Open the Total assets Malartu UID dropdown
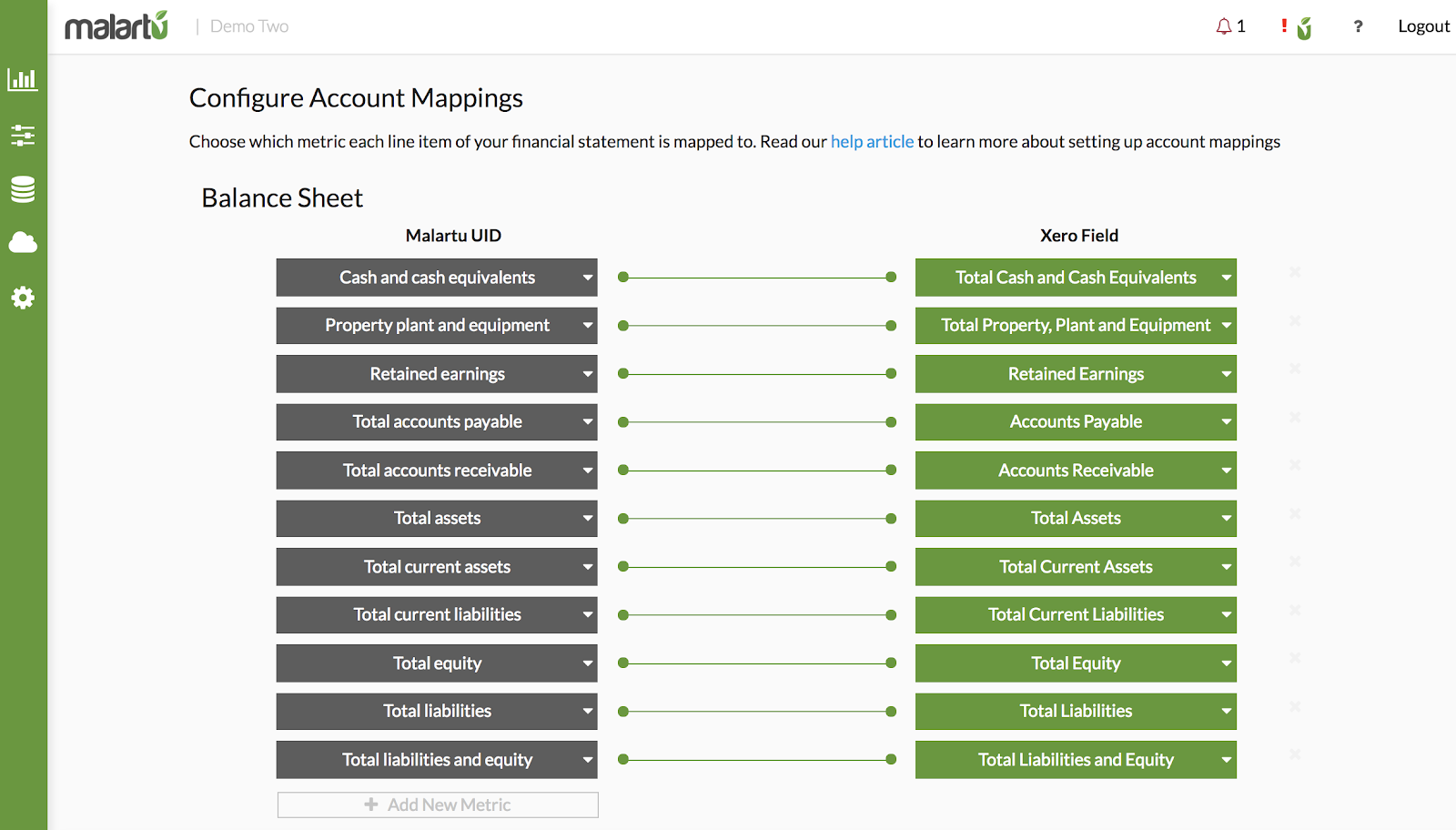 (x=437, y=519)
